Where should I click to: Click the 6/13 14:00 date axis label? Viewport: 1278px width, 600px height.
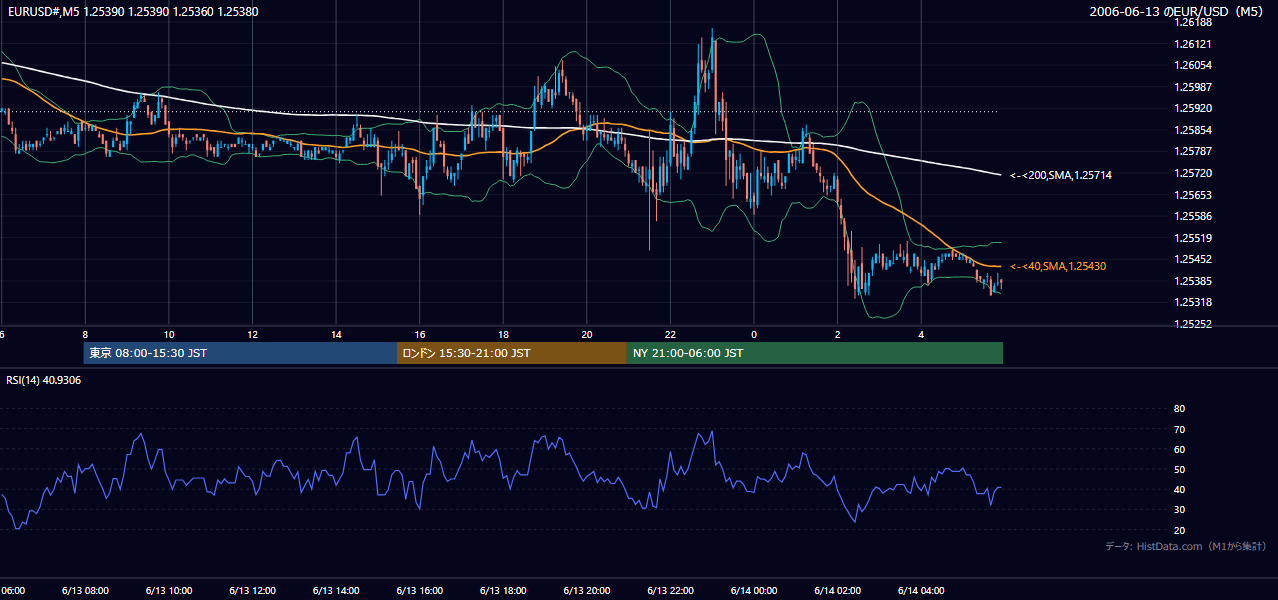(336, 590)
